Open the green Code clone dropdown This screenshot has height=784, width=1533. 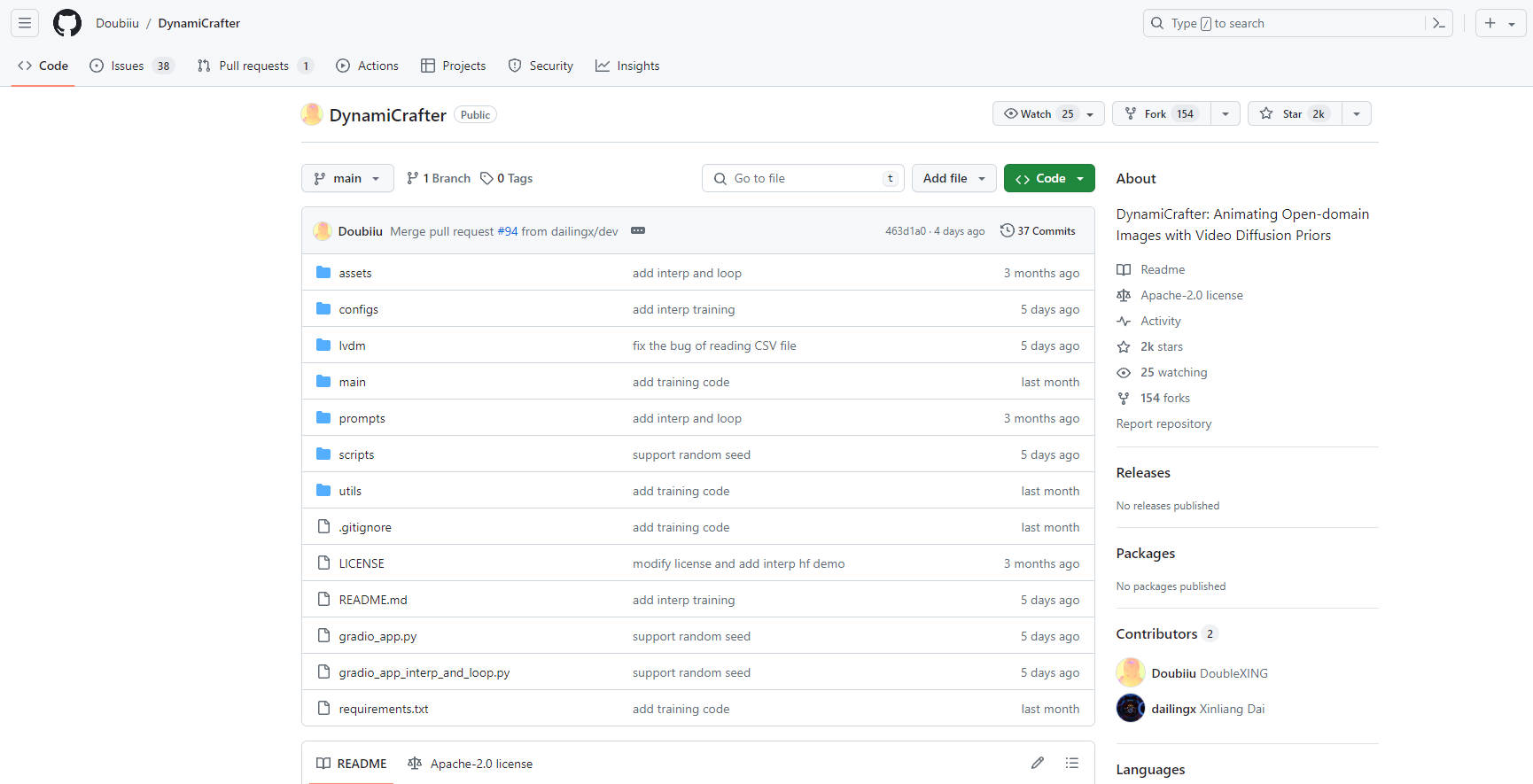click(1049, 178)
